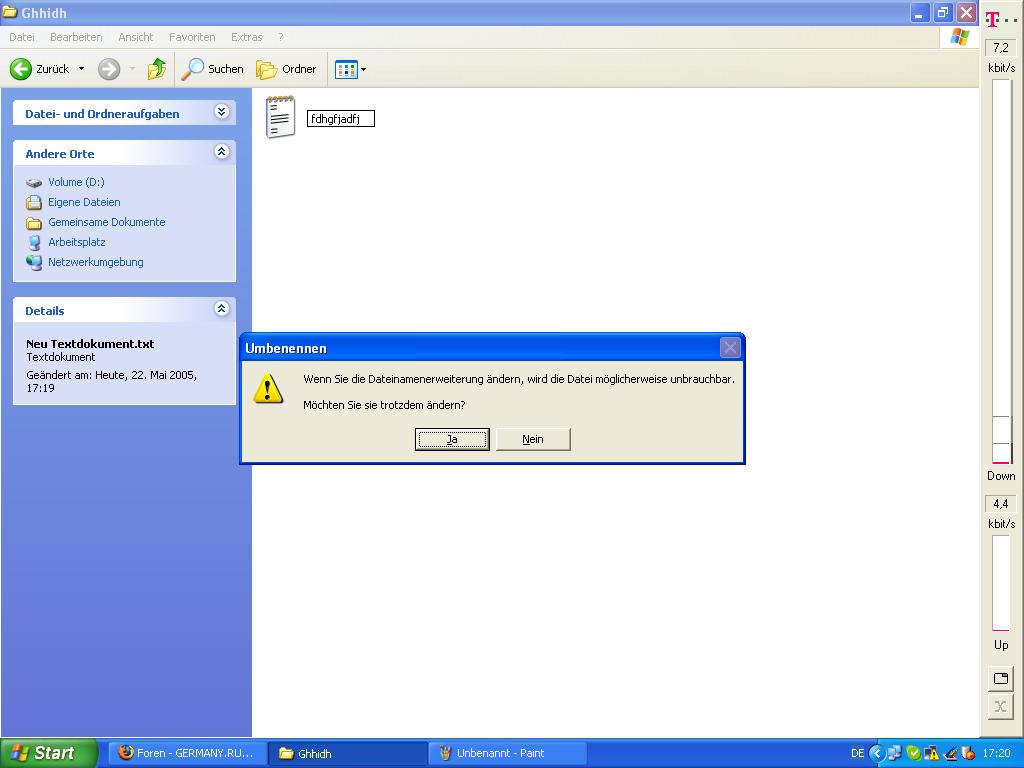Minimize the Ghhidh Explorer window

click(919, 13)
